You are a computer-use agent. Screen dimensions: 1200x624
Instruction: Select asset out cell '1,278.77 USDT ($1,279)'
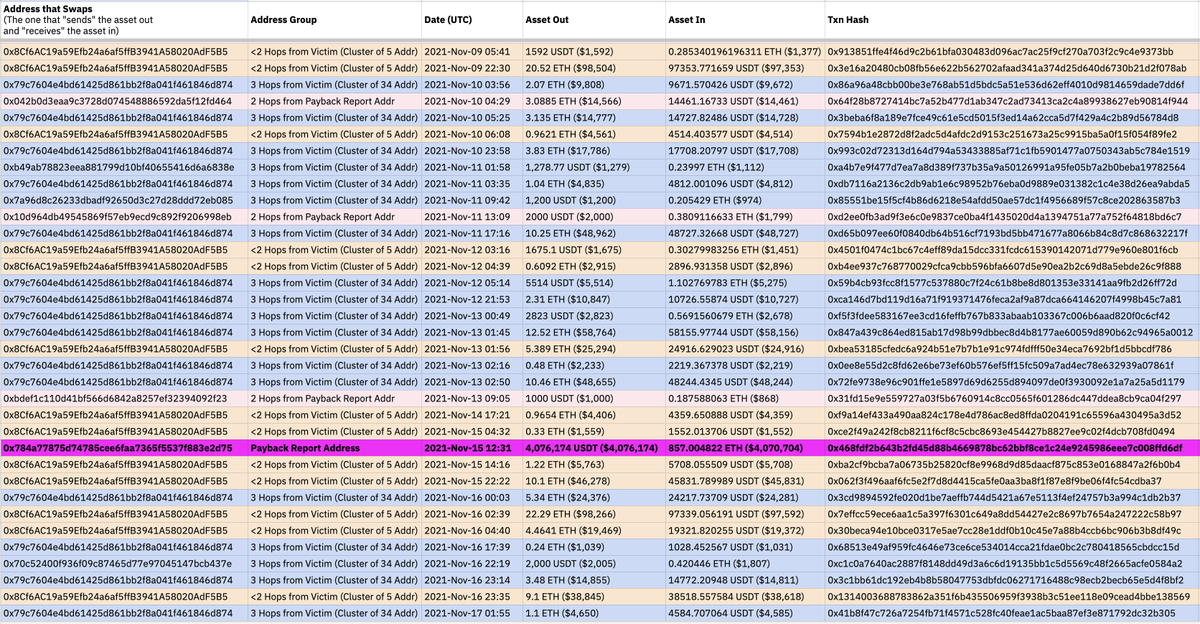[592, 167]
